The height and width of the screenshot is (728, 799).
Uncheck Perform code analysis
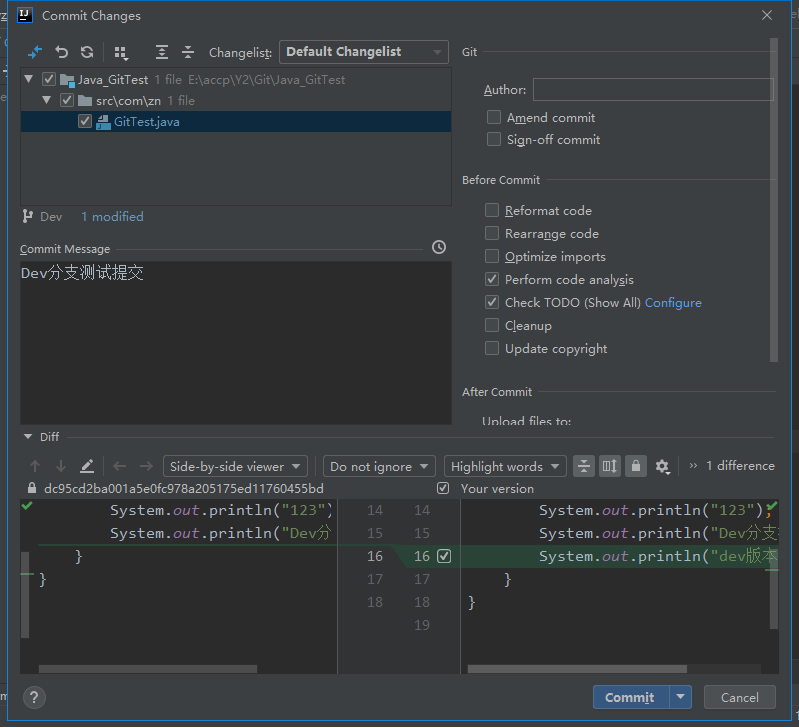(x=492, y=279)
